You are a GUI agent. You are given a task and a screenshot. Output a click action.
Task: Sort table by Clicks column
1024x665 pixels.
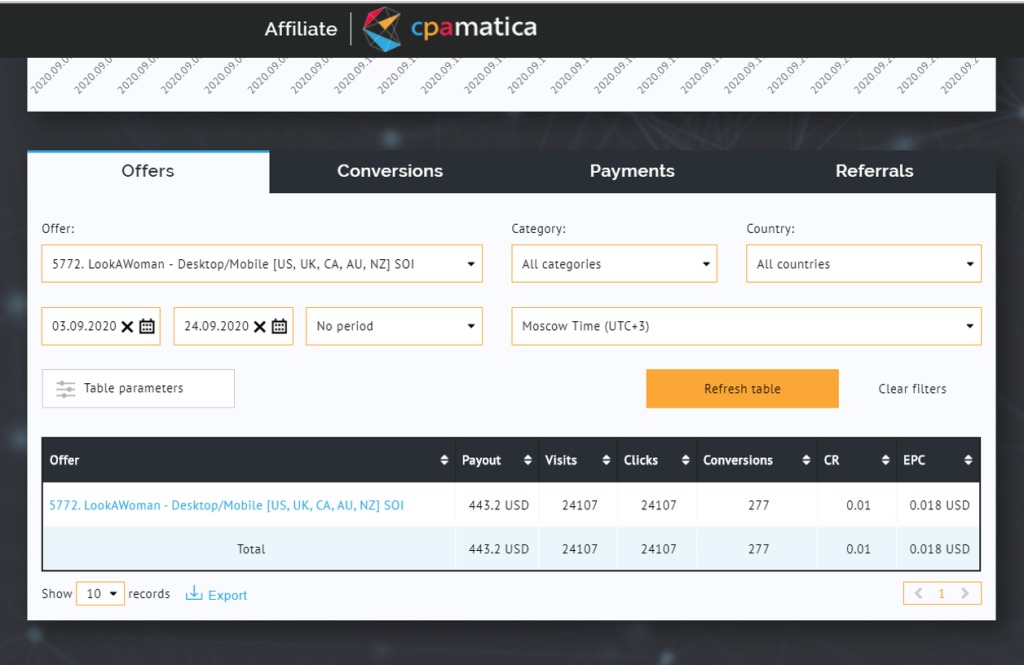pos(685,460)
